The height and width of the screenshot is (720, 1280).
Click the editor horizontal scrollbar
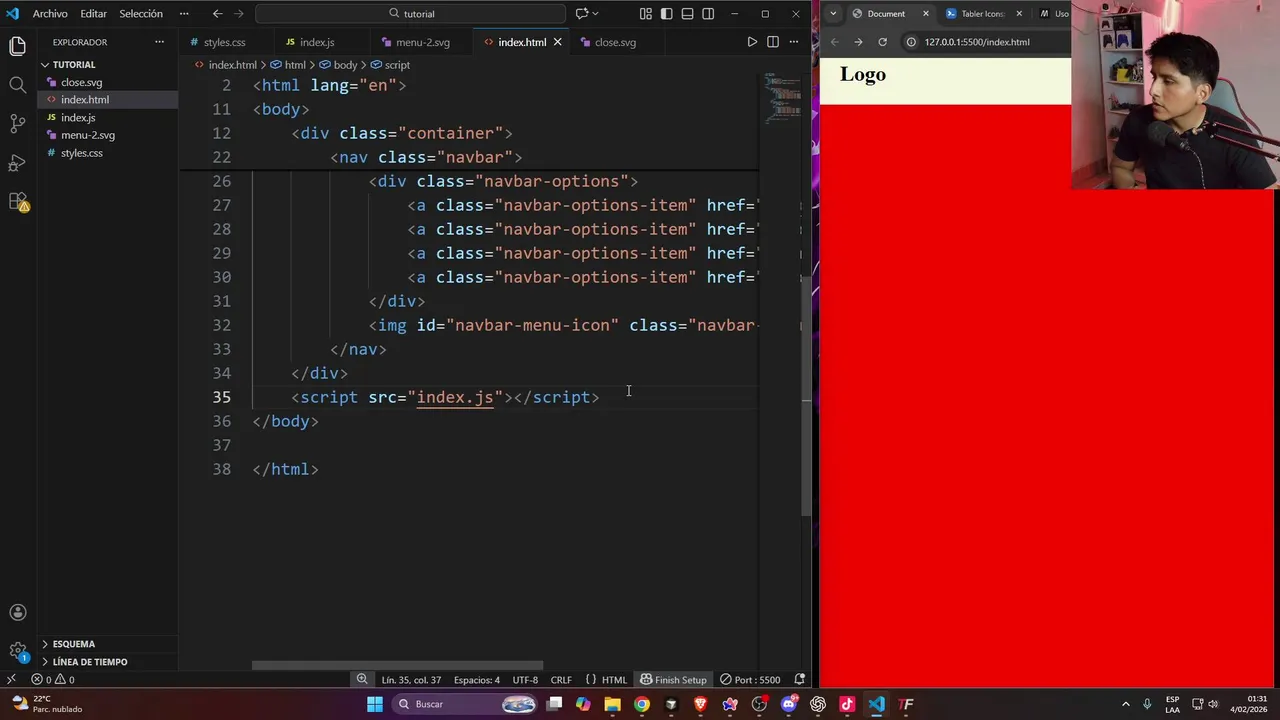(397, 666)
